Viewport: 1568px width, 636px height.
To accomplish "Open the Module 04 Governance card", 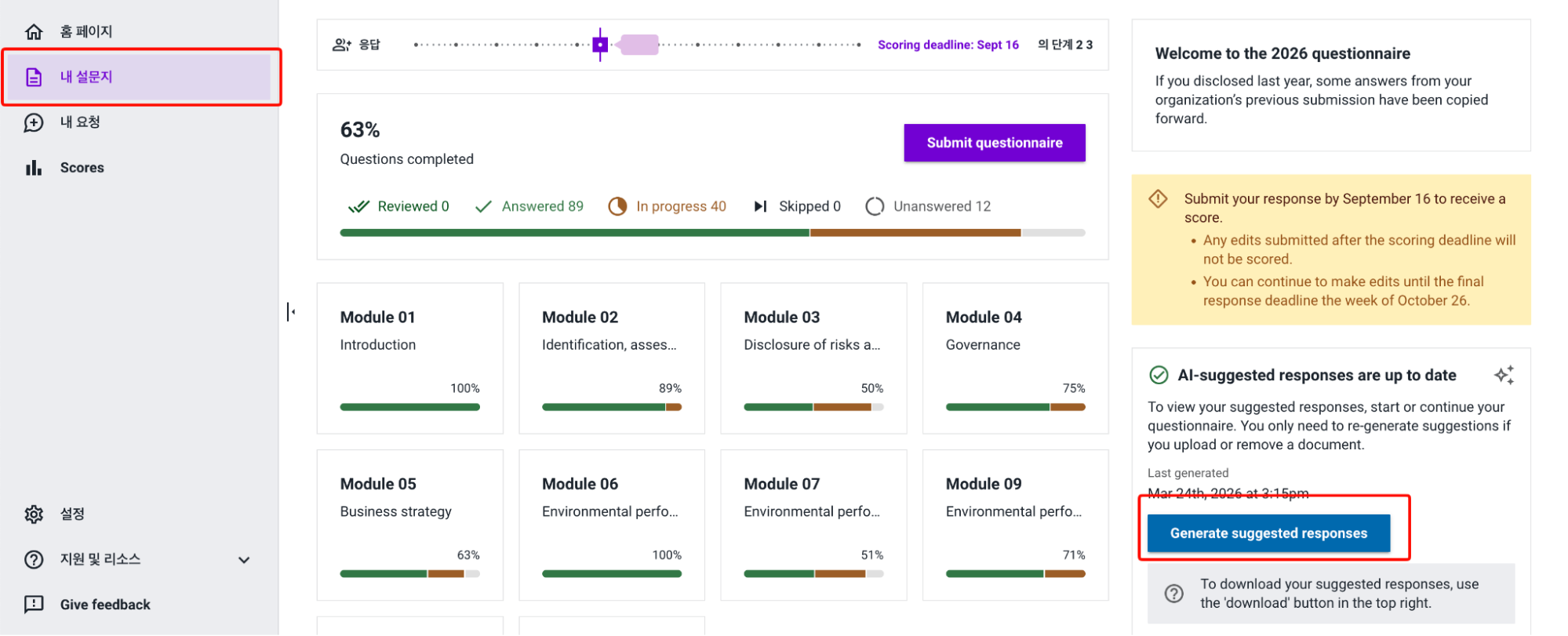I will 1015,358.
